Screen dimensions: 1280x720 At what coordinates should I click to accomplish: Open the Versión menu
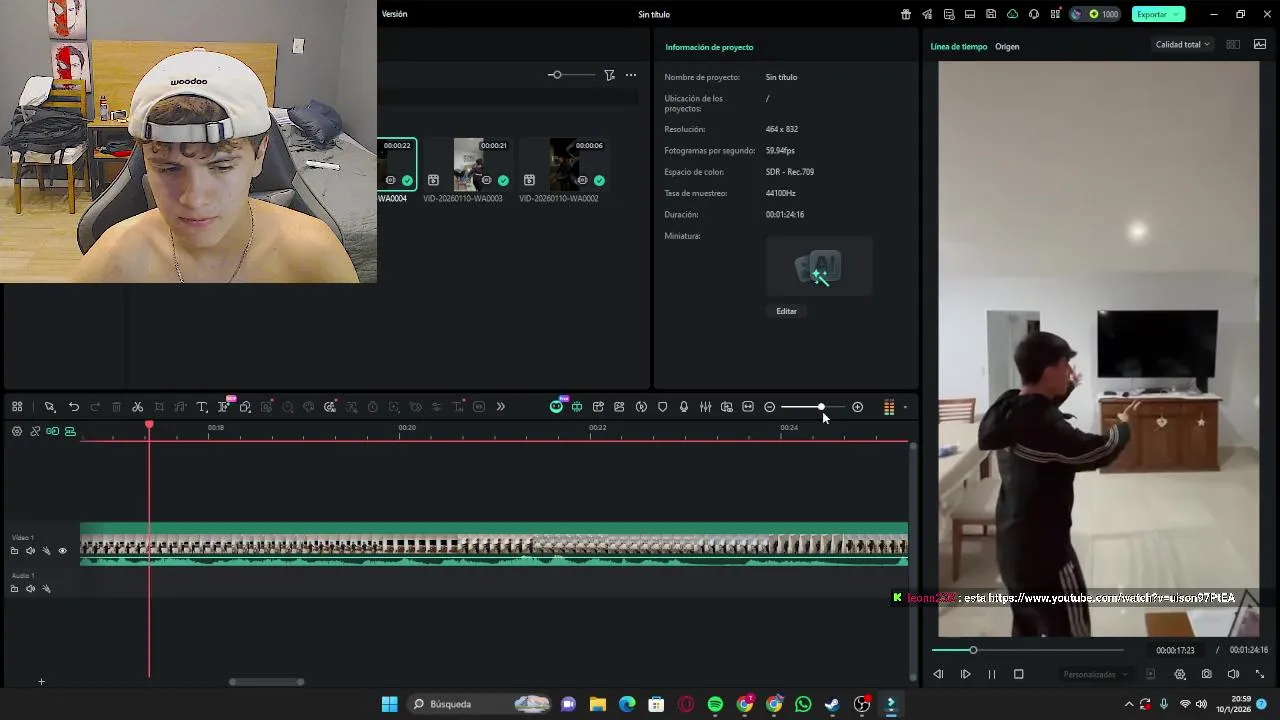click(x=394, y=14)
